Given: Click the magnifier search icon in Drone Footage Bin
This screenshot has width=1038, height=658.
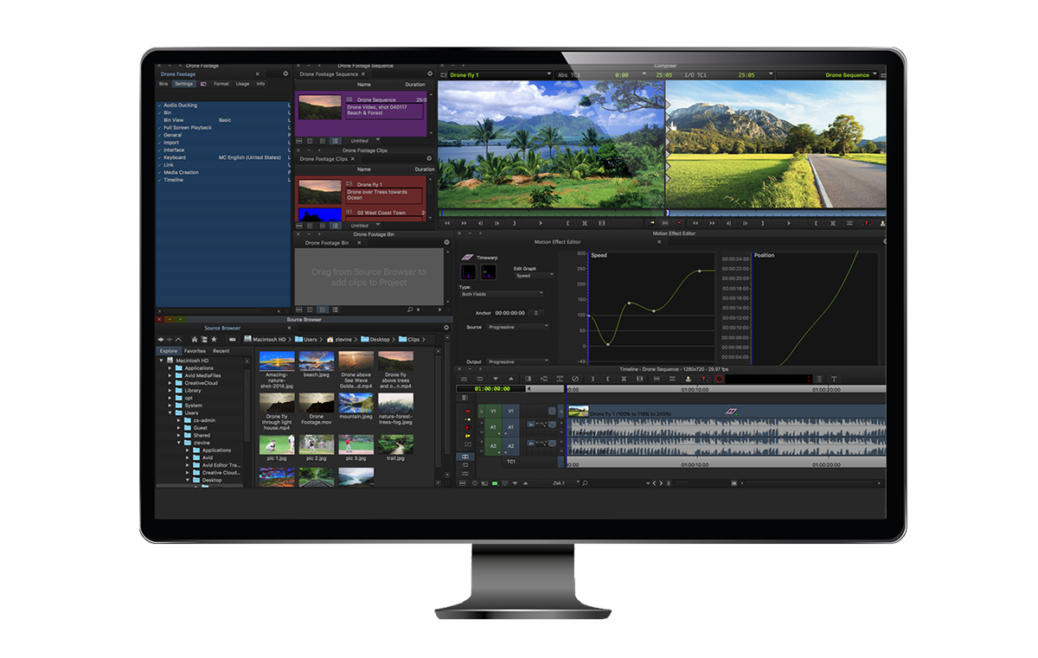Looking at the screenshot, I should pyautogui.click(x=410, y=309).
